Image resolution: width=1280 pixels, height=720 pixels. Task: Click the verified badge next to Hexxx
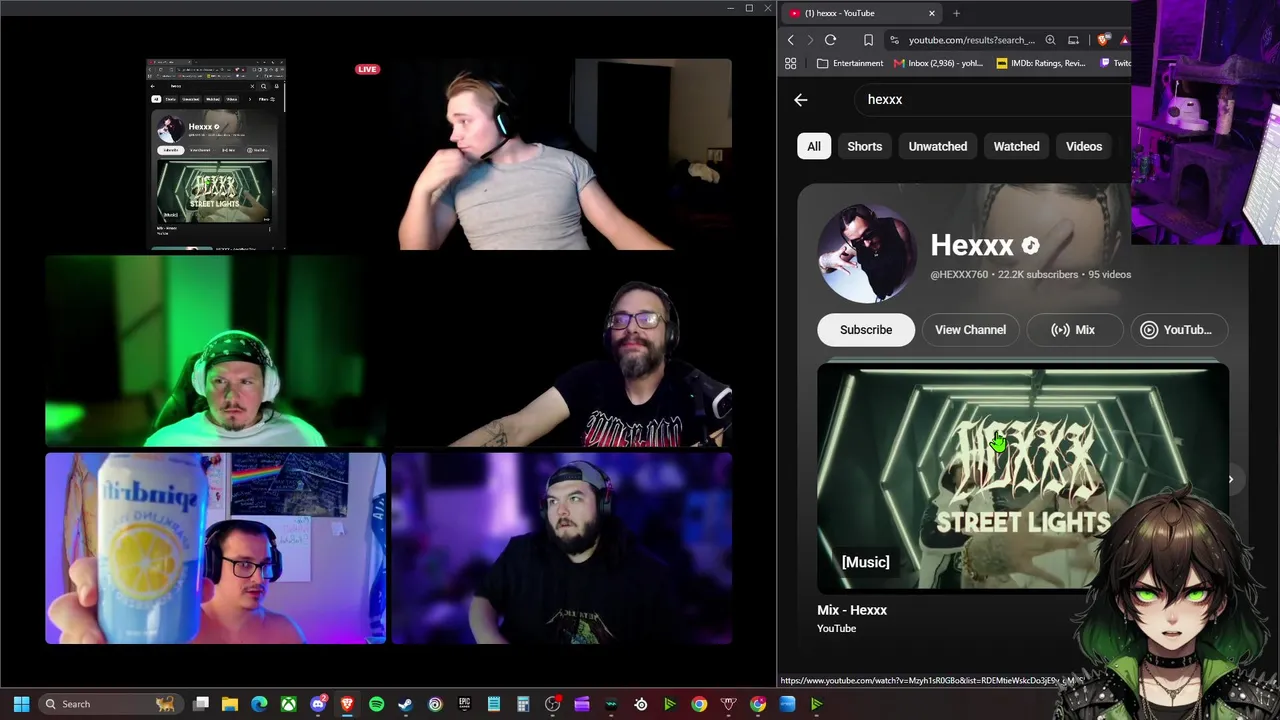[1030, 245]
